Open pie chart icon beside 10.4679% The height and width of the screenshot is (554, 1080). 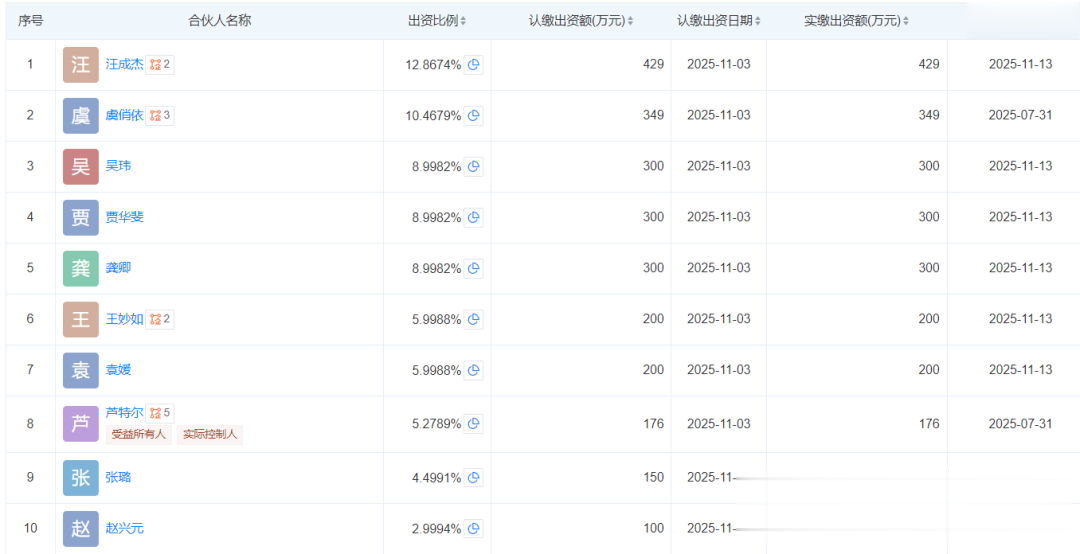[x=473, y=116]
